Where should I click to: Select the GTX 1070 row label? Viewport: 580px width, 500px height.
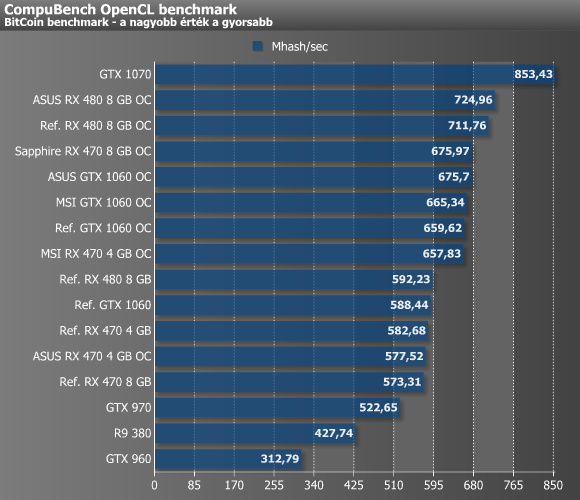coord(125,74)
